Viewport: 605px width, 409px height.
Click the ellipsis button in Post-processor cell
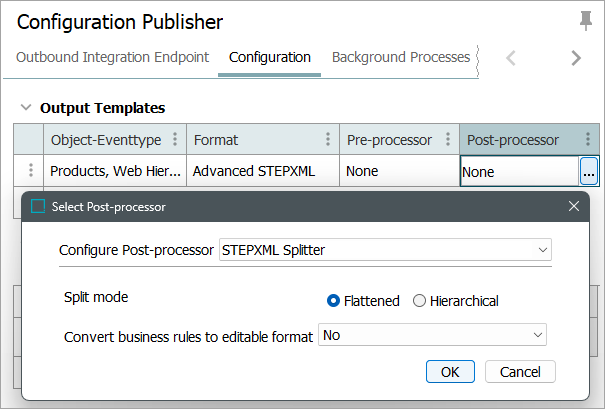pos(589,172)
